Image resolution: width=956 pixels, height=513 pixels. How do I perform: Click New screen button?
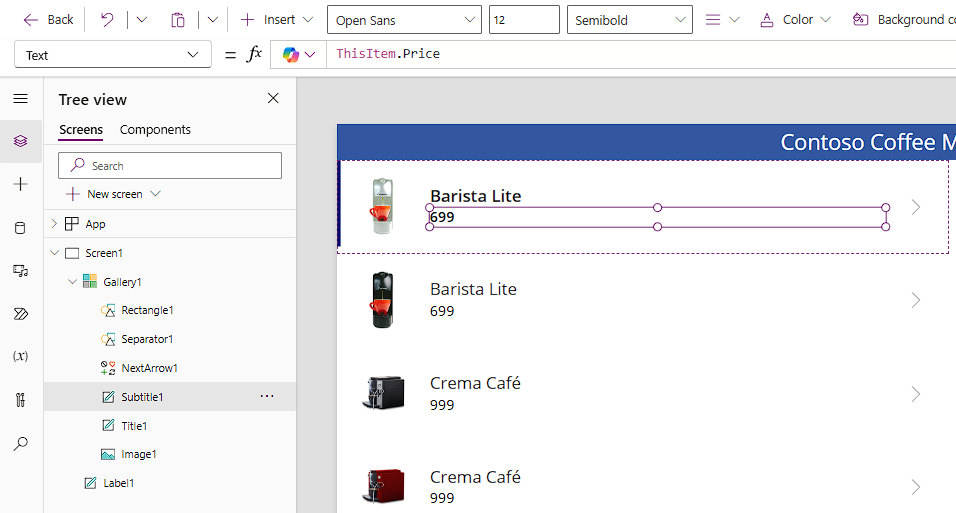[x=106, y=194]
